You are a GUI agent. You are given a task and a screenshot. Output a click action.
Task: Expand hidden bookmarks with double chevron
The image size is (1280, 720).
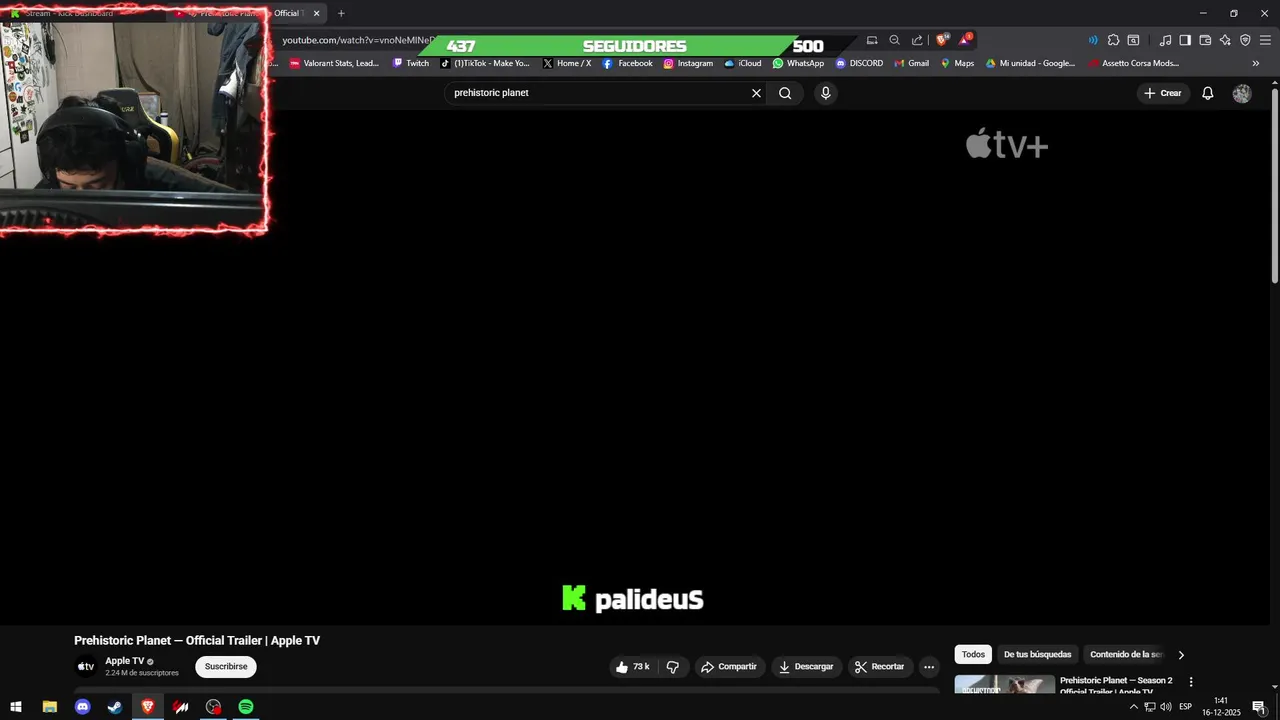pos(1256,63)
